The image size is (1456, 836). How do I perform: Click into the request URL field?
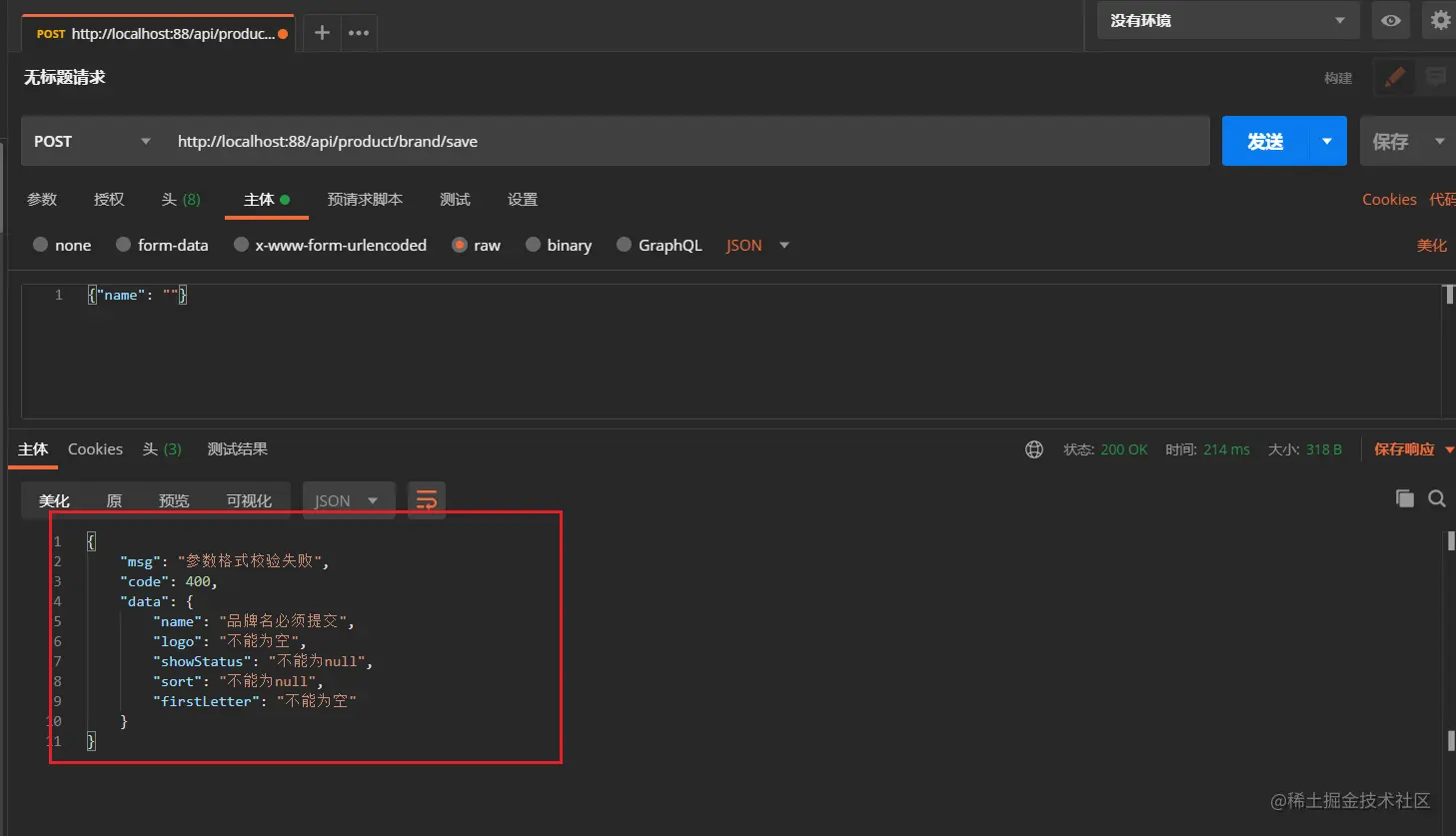click(689, 141)
